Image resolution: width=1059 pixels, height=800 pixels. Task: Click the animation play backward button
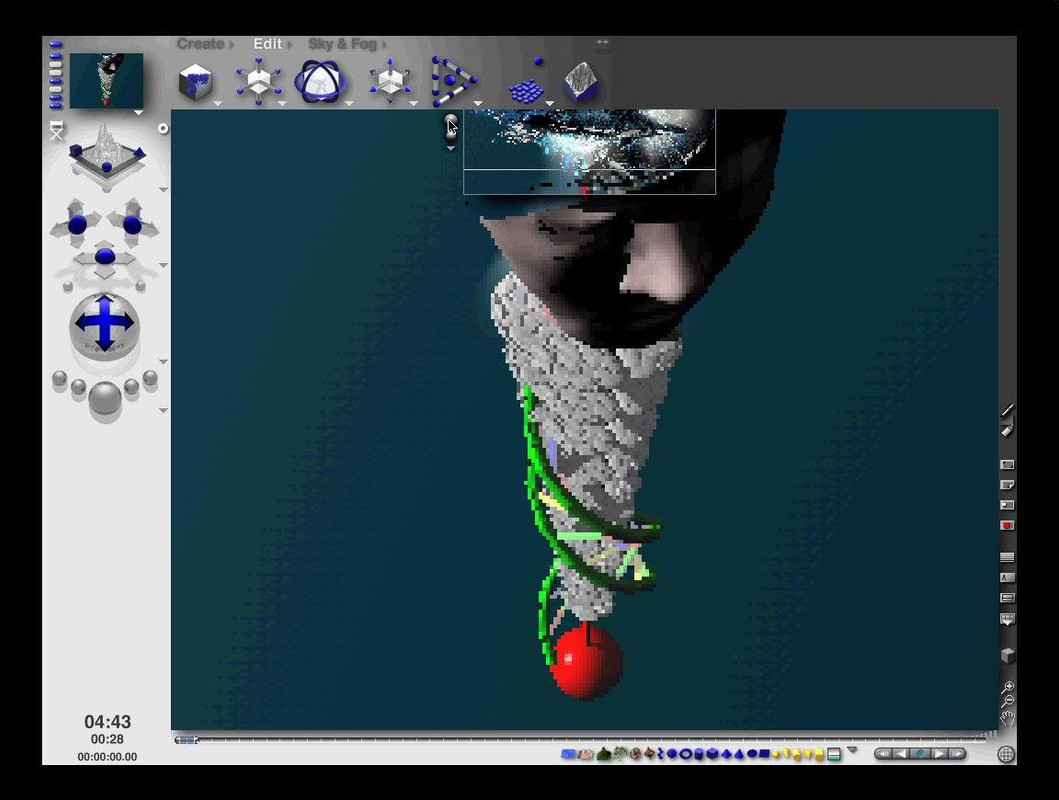900,753
